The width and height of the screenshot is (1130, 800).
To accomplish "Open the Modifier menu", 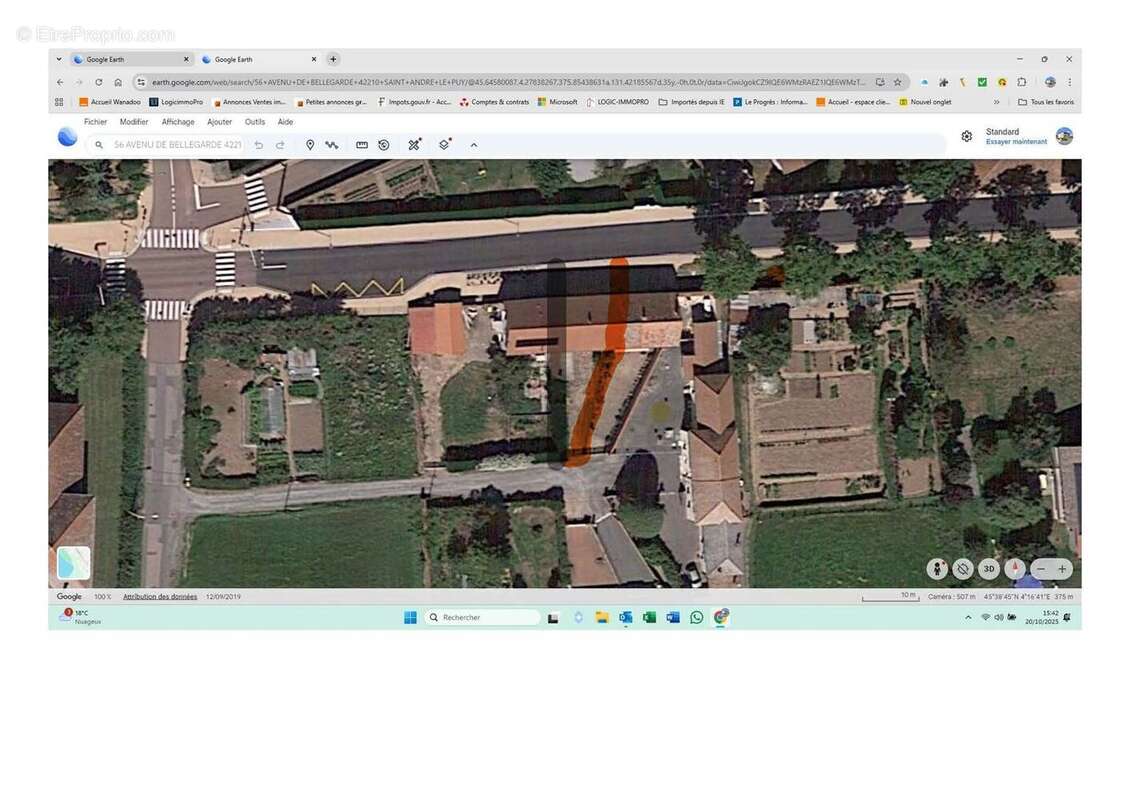I will pos(134,122).
